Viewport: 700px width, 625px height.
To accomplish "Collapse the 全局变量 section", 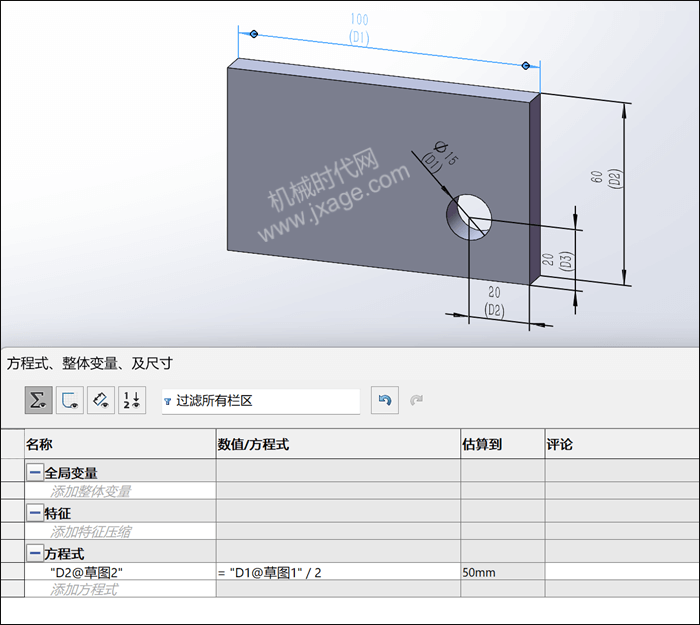I will (x=35, y=472).
